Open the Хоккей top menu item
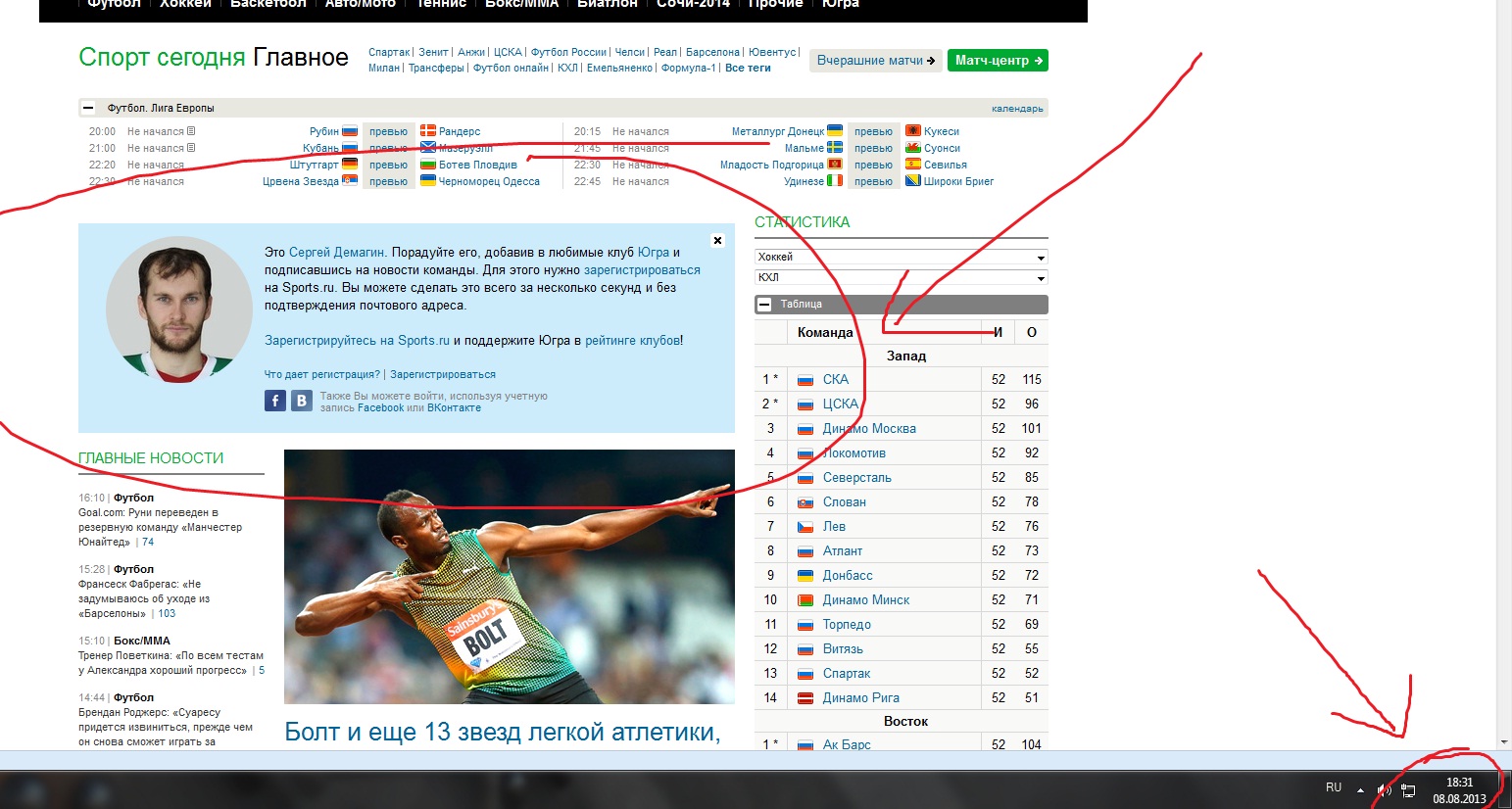The image size is (1512, 809). (185, 4)
